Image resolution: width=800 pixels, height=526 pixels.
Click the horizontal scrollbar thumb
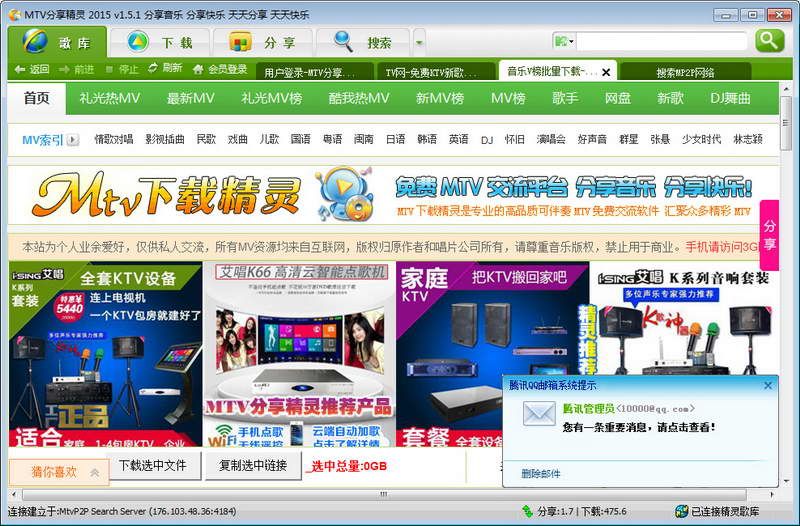click(x=384, y=494)
